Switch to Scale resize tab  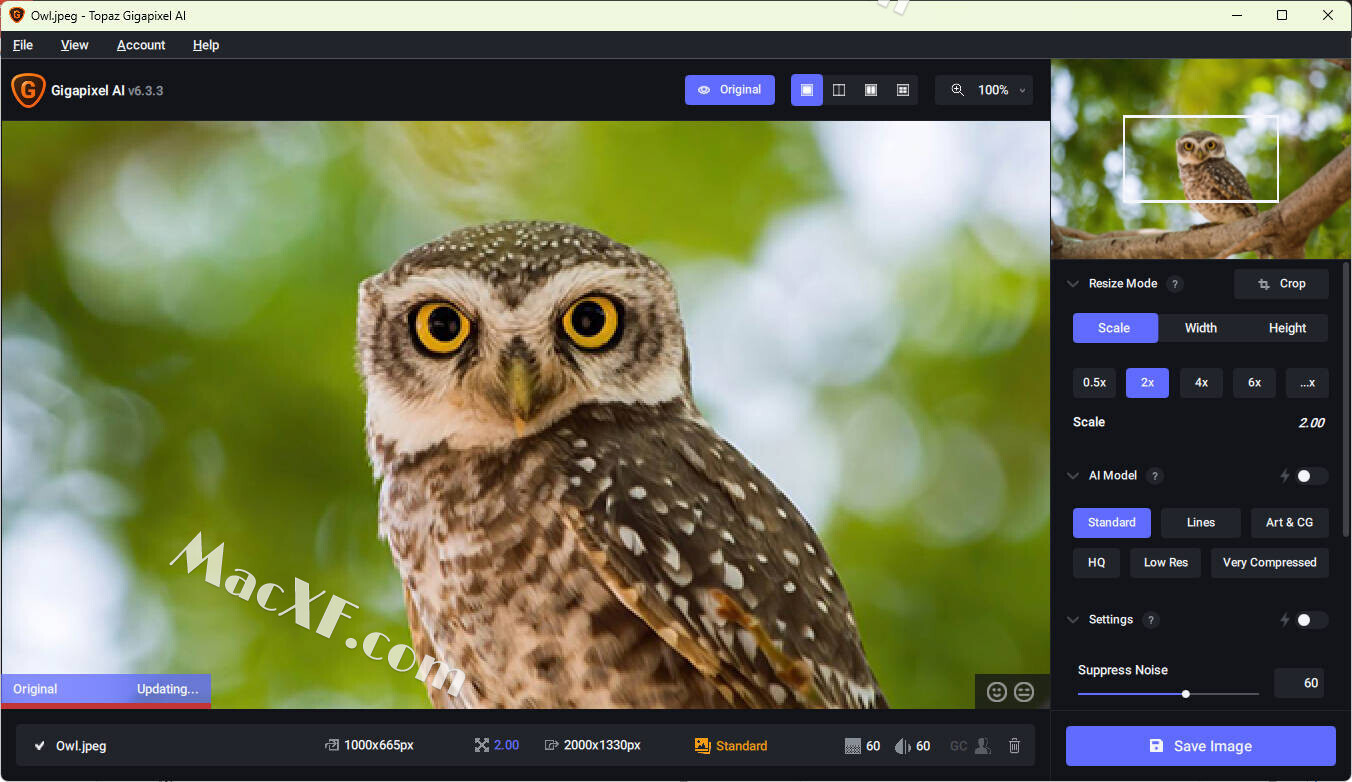tap(1114, 328)
